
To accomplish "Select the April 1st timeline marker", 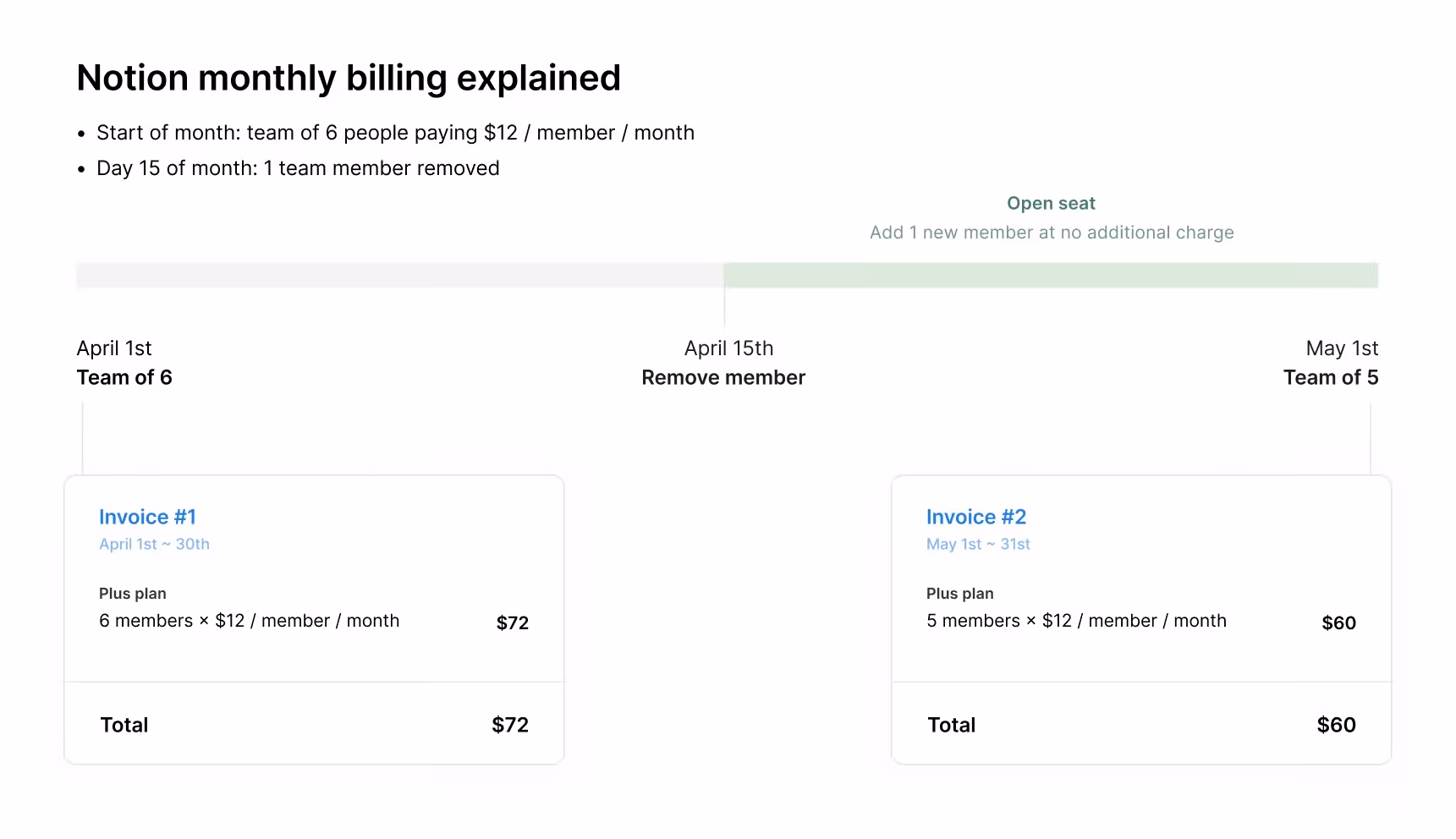I will pos(113,348).
